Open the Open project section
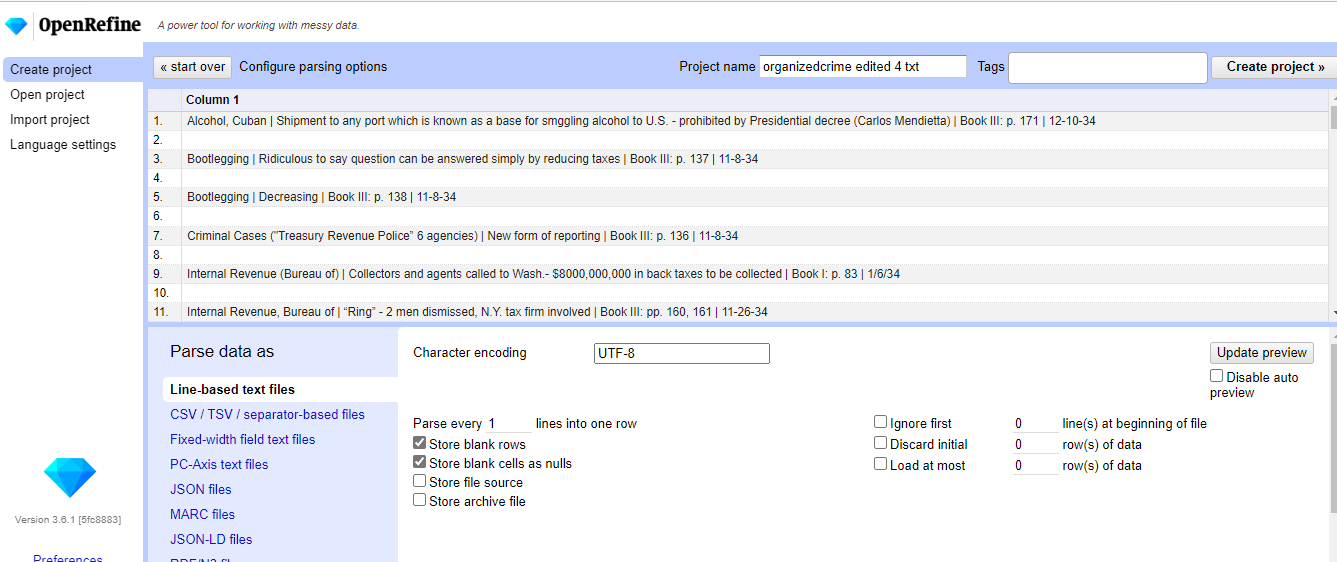The height and width of the screenshot is (562, 1337). tap(47, 94)
